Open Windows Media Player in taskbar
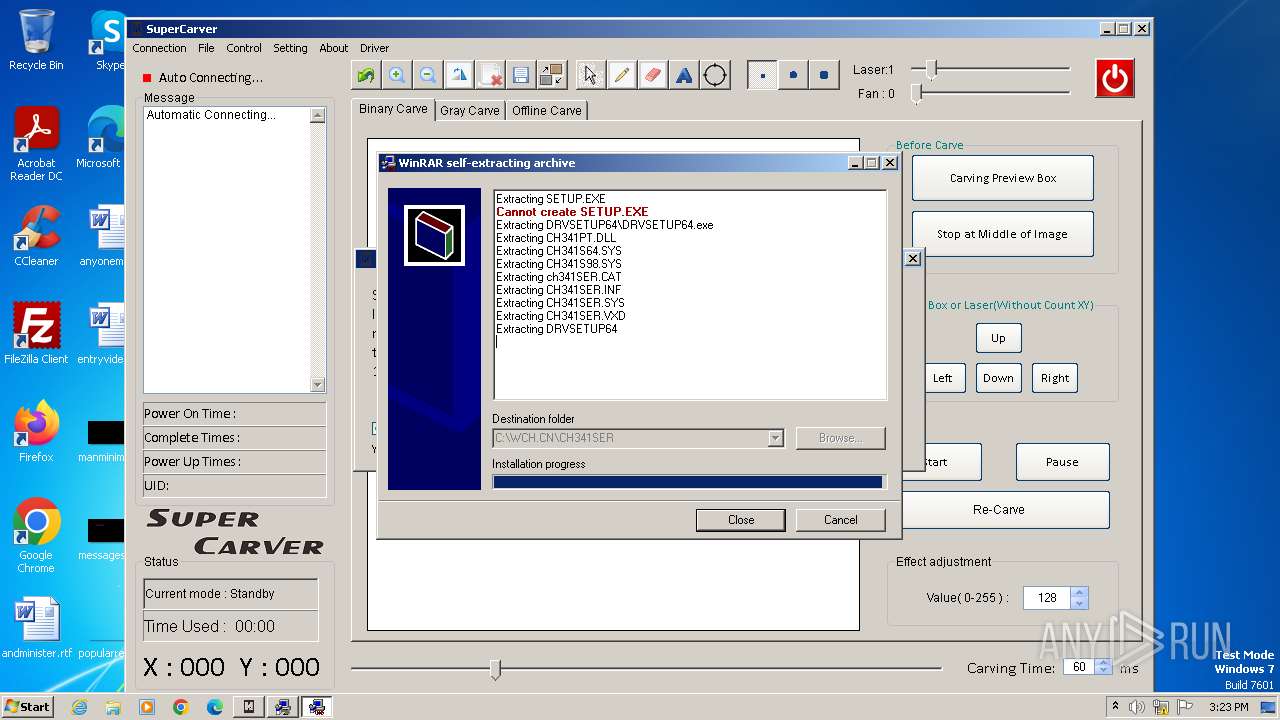This screenshot has width=1280, height=720. pos(147,707)
